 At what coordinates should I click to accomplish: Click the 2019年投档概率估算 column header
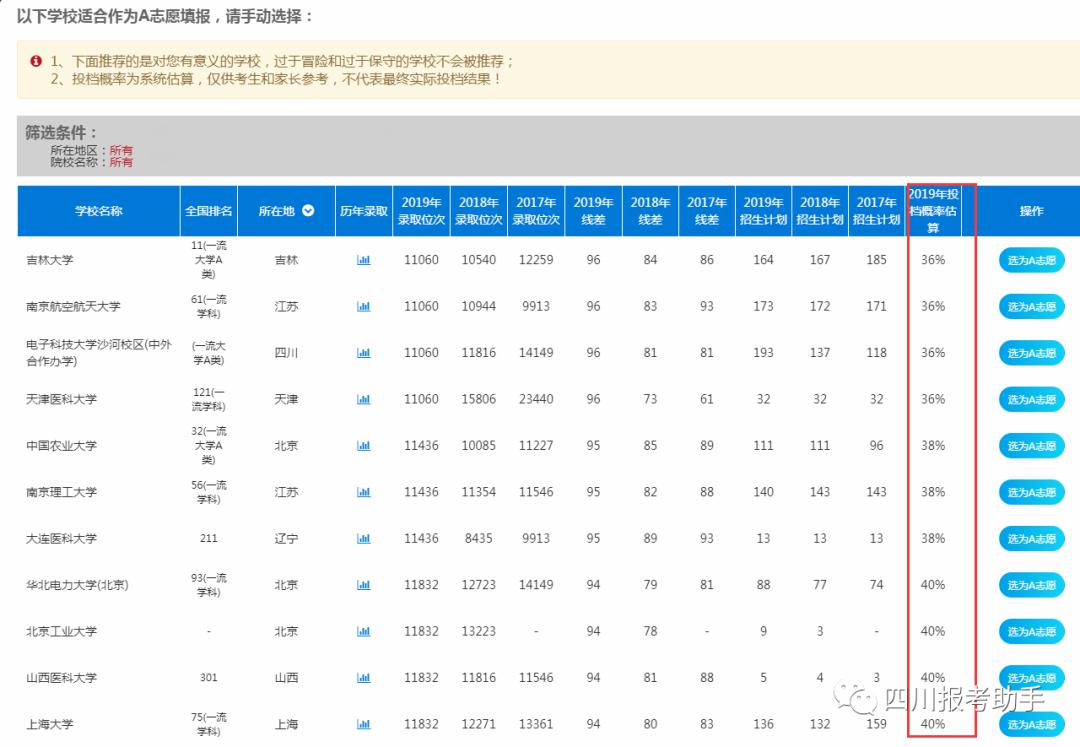click(933, 211)
